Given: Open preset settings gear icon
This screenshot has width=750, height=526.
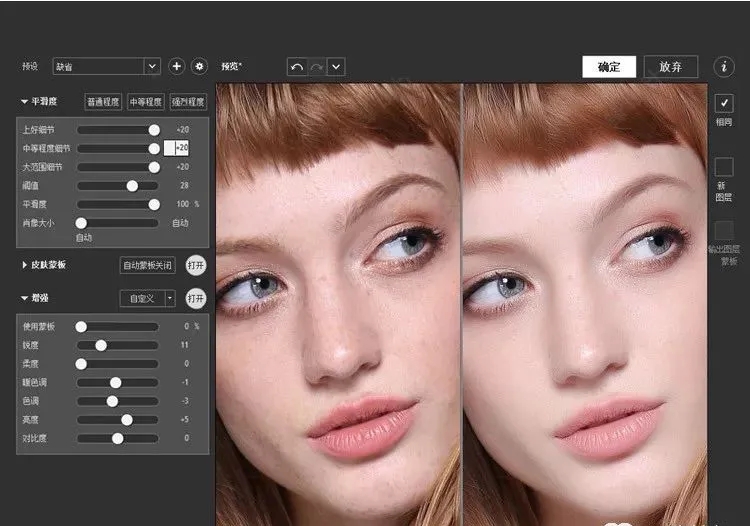Looking at the screenshot, I should (x=199, y=66).
